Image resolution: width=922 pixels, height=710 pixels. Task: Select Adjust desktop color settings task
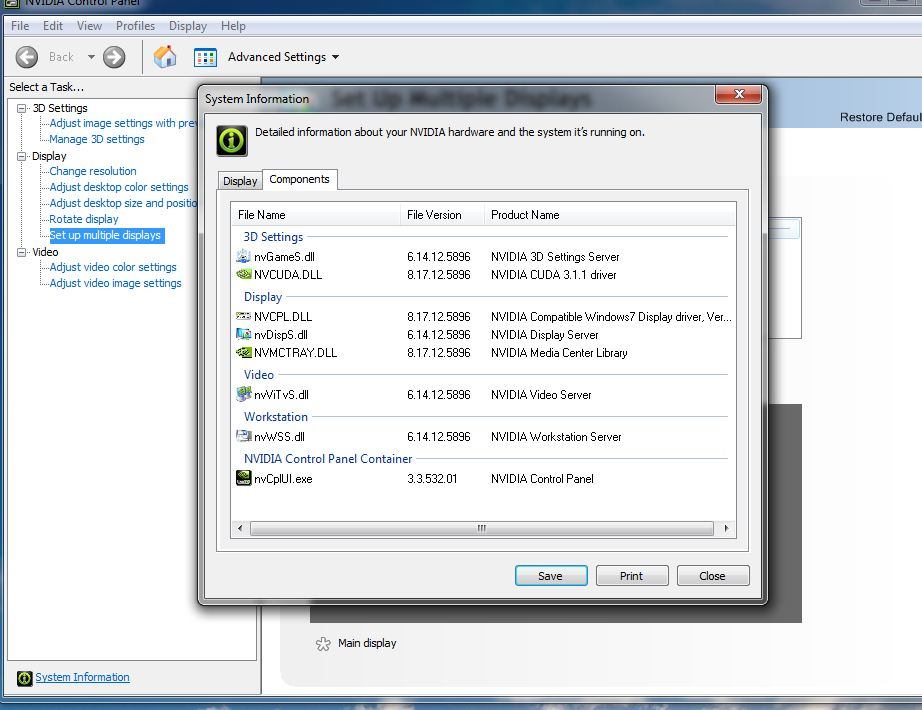point(119,187)
